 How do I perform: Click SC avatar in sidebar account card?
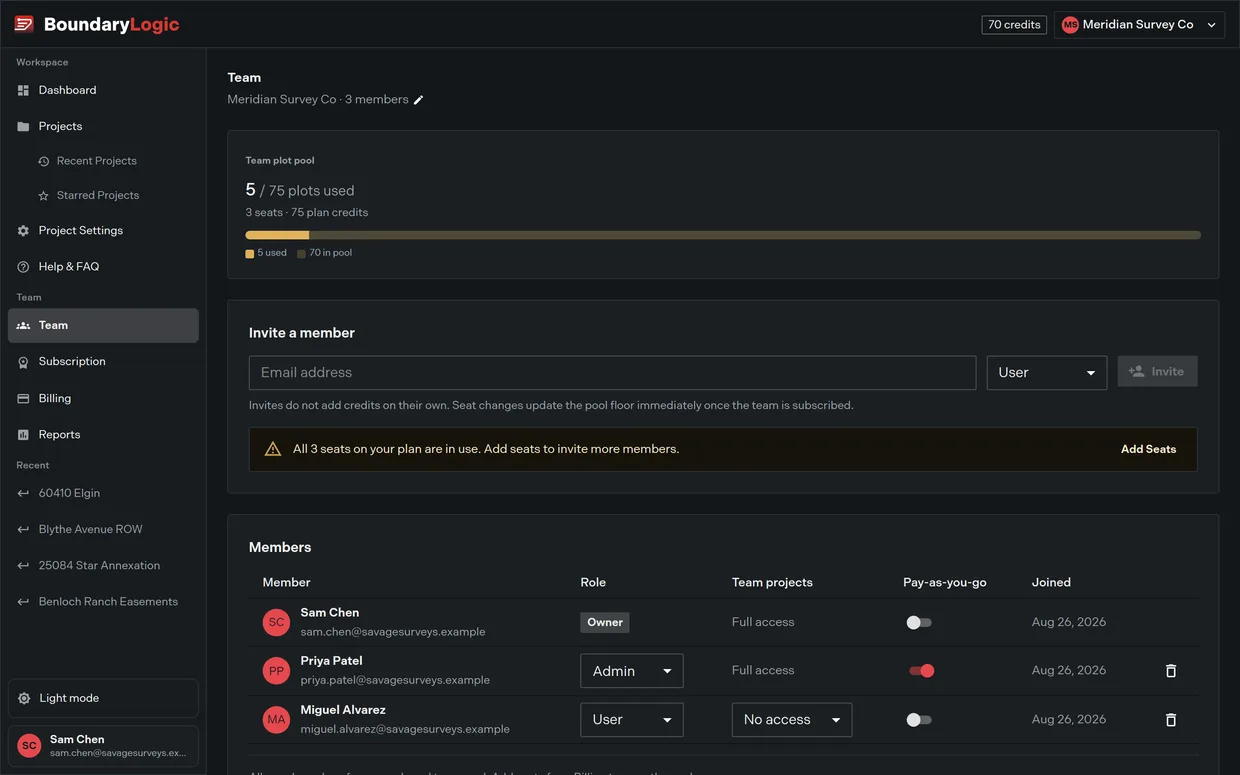[29, 746]
